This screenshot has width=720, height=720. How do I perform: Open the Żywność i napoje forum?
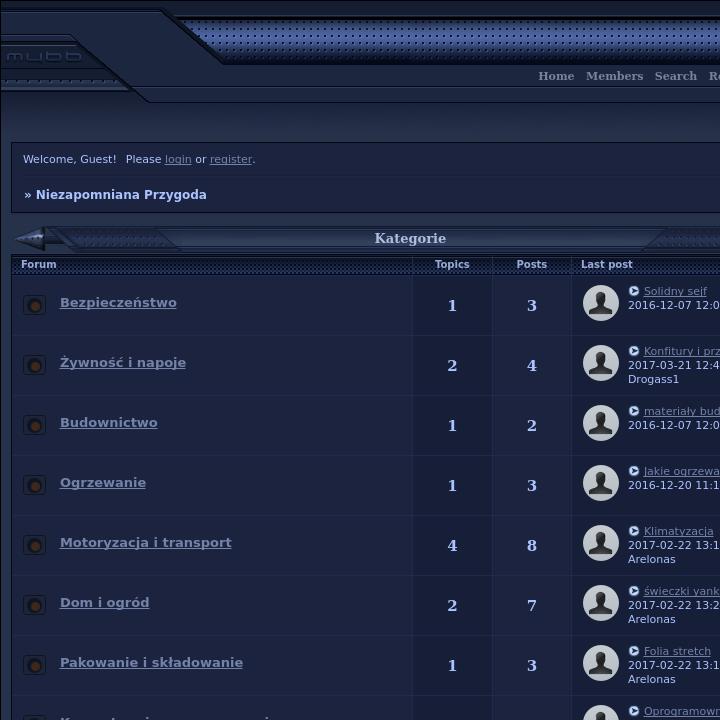tap(122, 363)
